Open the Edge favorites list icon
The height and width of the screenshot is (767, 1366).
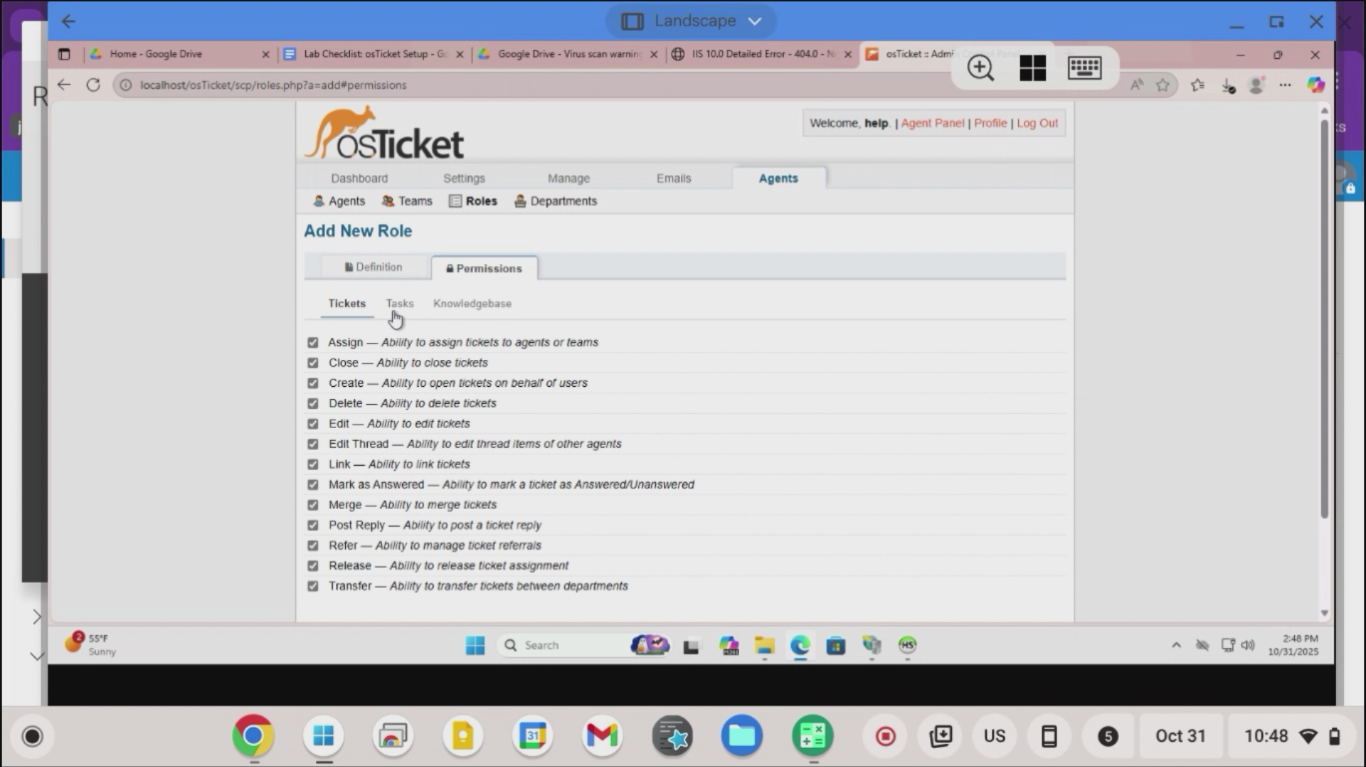pos(1197,85)
